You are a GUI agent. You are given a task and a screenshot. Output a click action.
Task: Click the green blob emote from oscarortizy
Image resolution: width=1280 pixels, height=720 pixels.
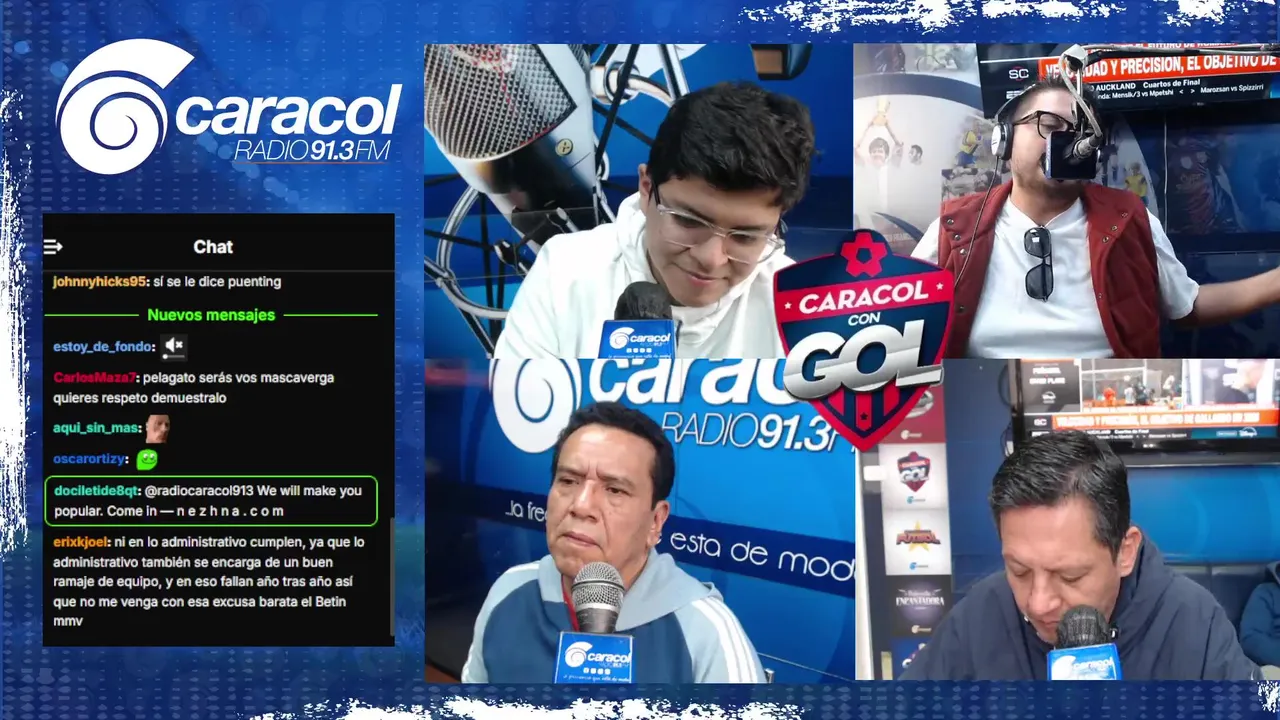(147, 460)
